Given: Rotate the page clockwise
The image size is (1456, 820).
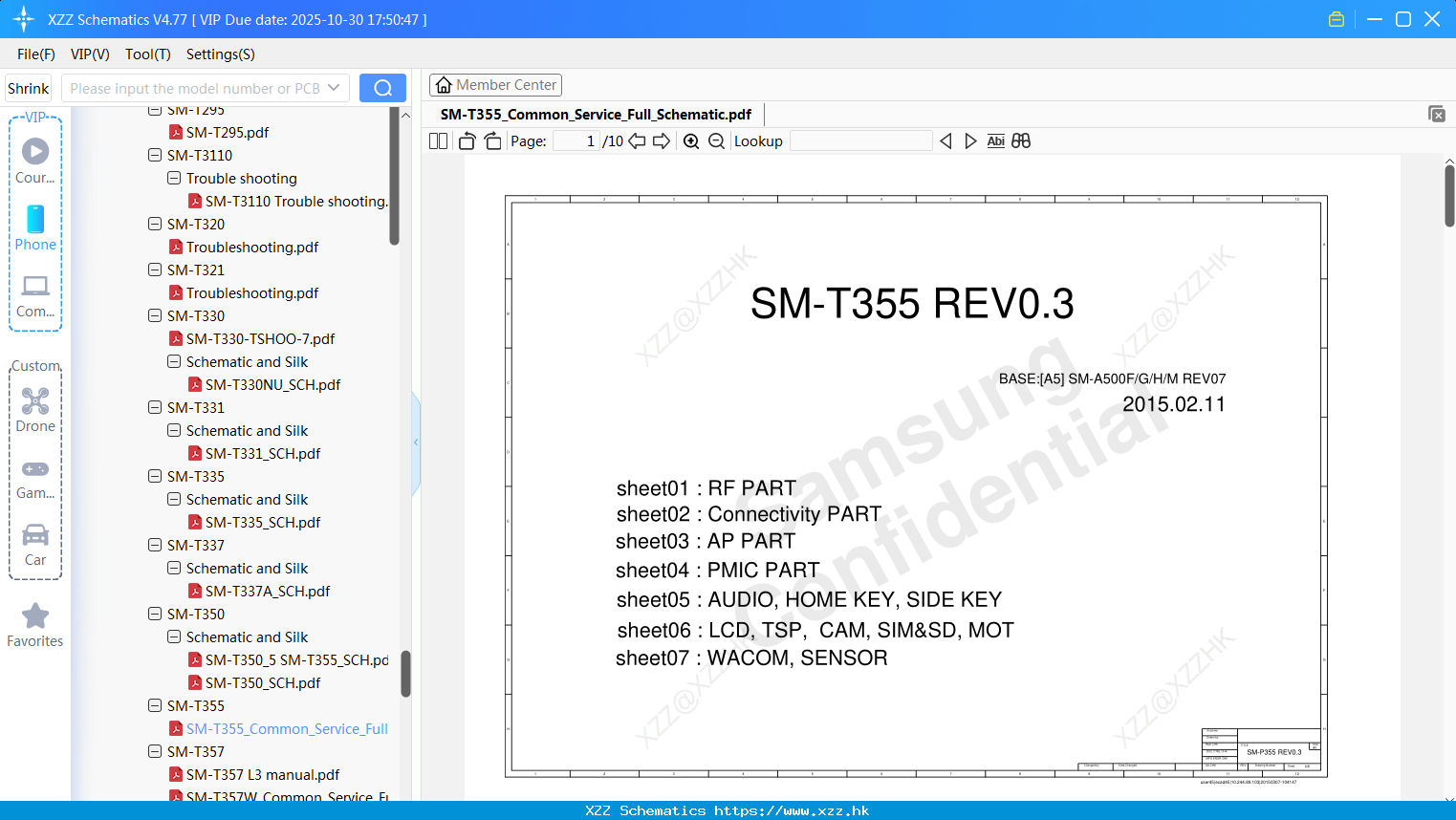Looking at the screenshot, I should click(492, 141).
